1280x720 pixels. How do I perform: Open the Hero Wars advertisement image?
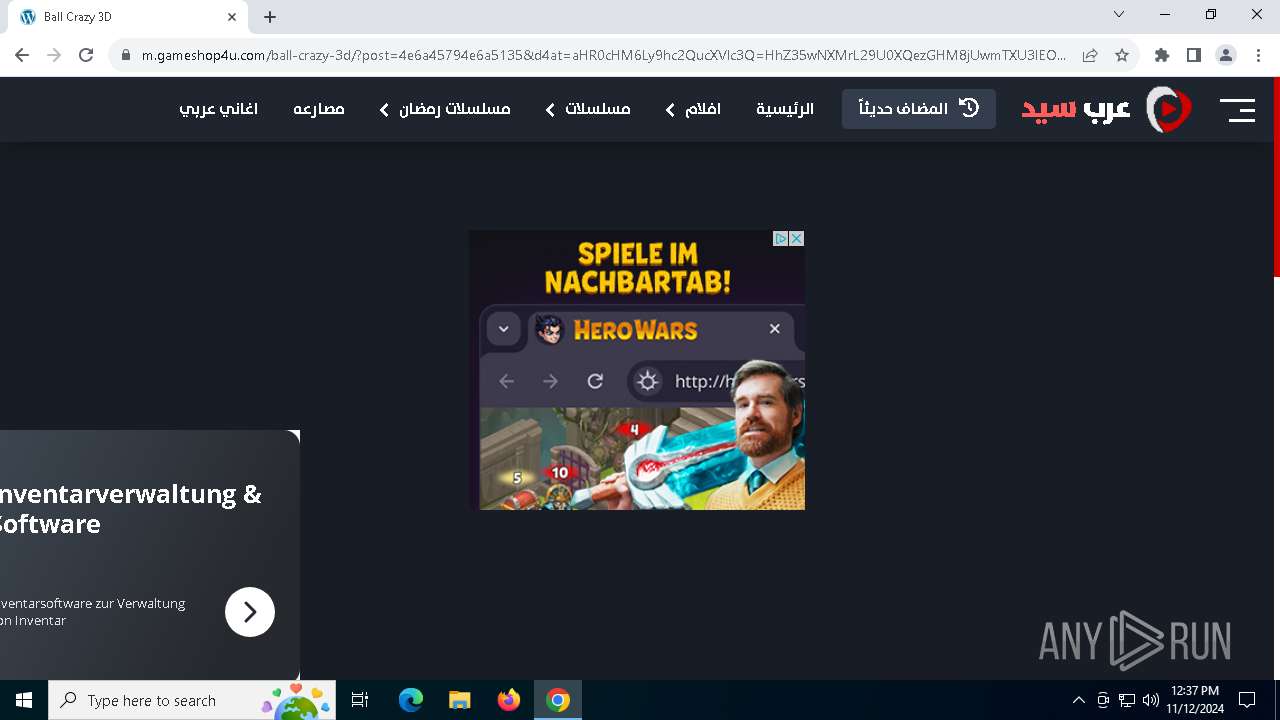click(x=637, y=370)
